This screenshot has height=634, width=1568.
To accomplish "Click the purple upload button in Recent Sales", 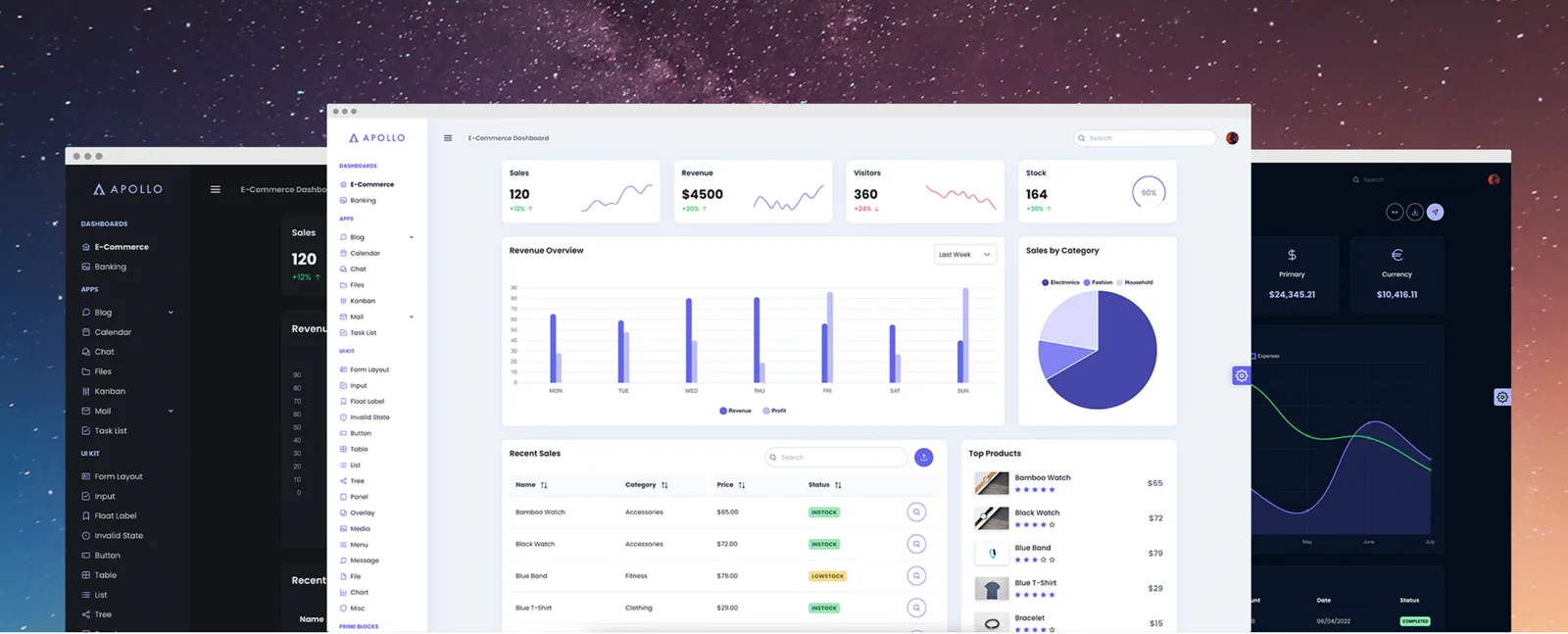I will point(923,458).
